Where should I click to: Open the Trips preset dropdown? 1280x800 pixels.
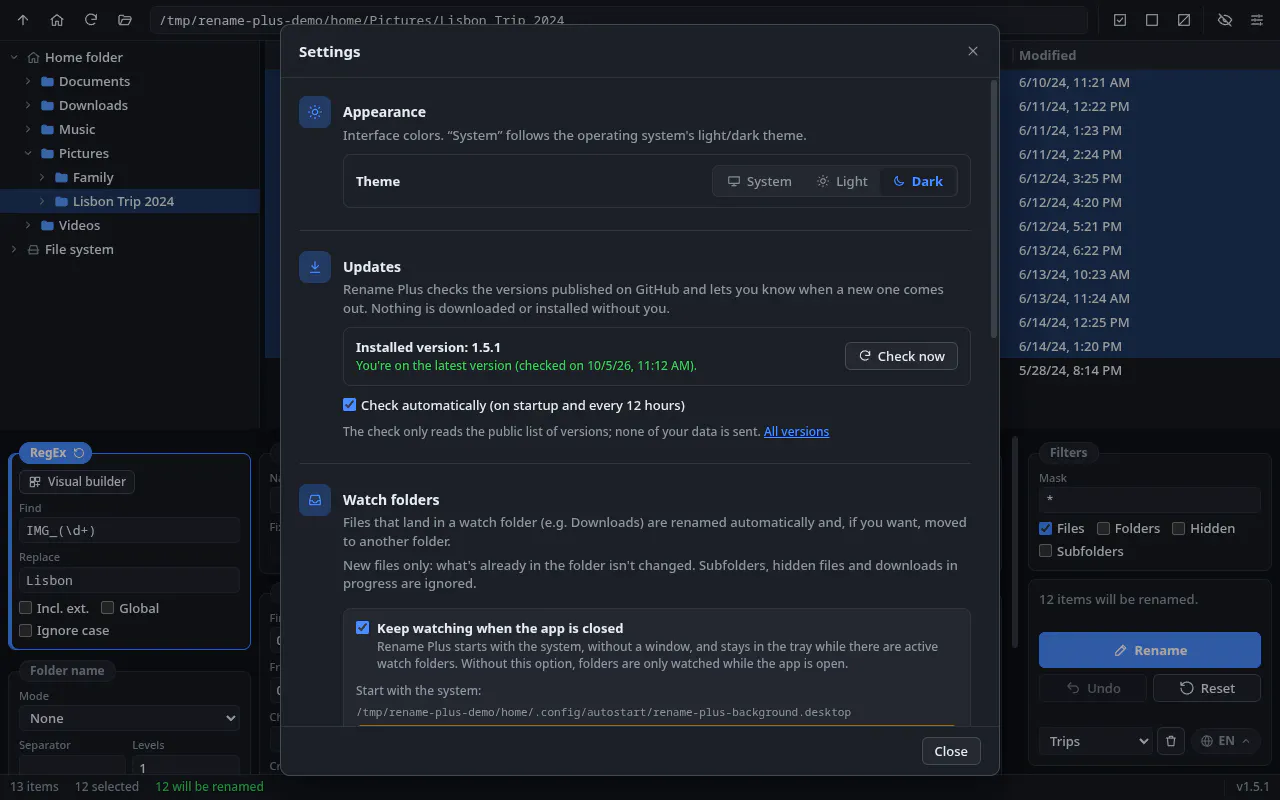point(1096,741)
